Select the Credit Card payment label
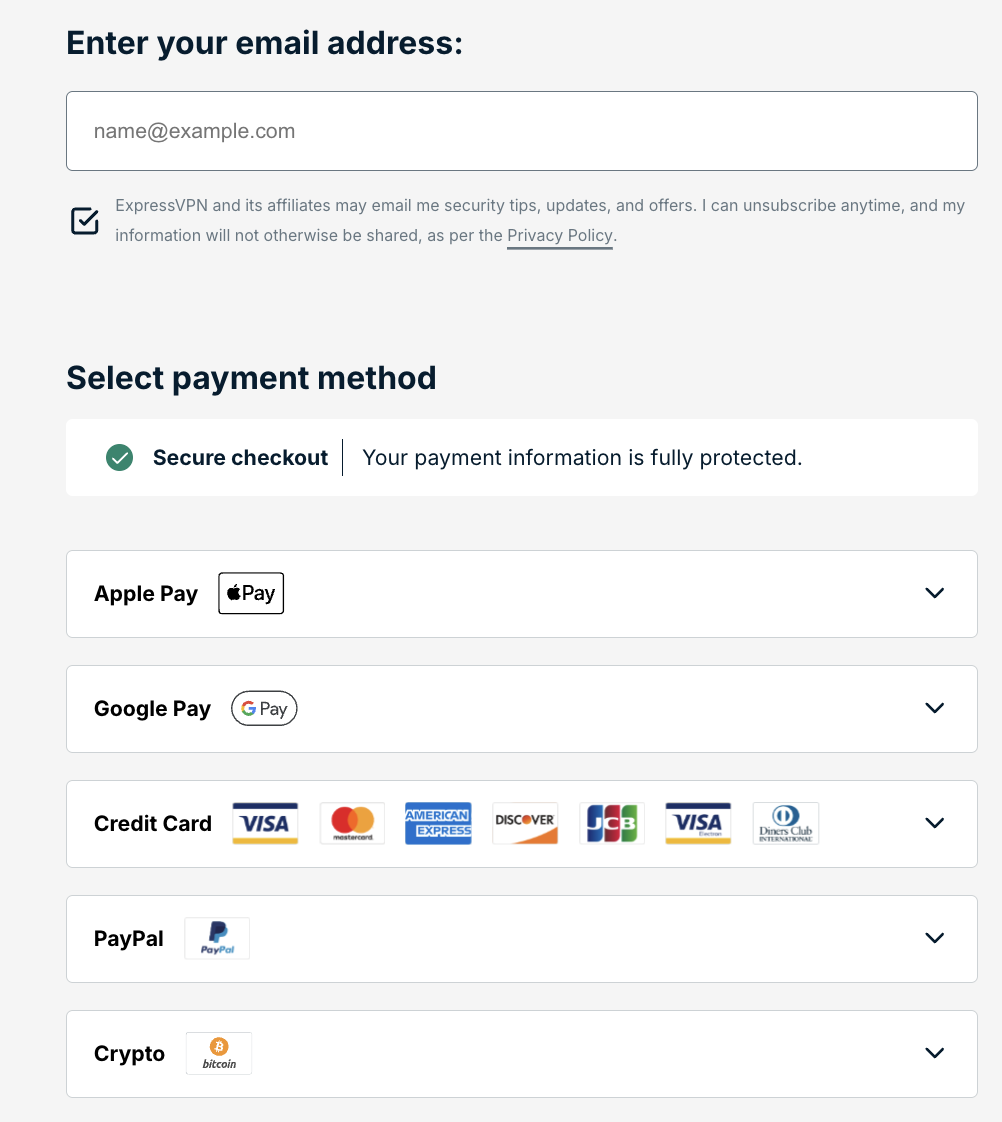Viewport: 1002px width, 1122px height. coord(153,824)
